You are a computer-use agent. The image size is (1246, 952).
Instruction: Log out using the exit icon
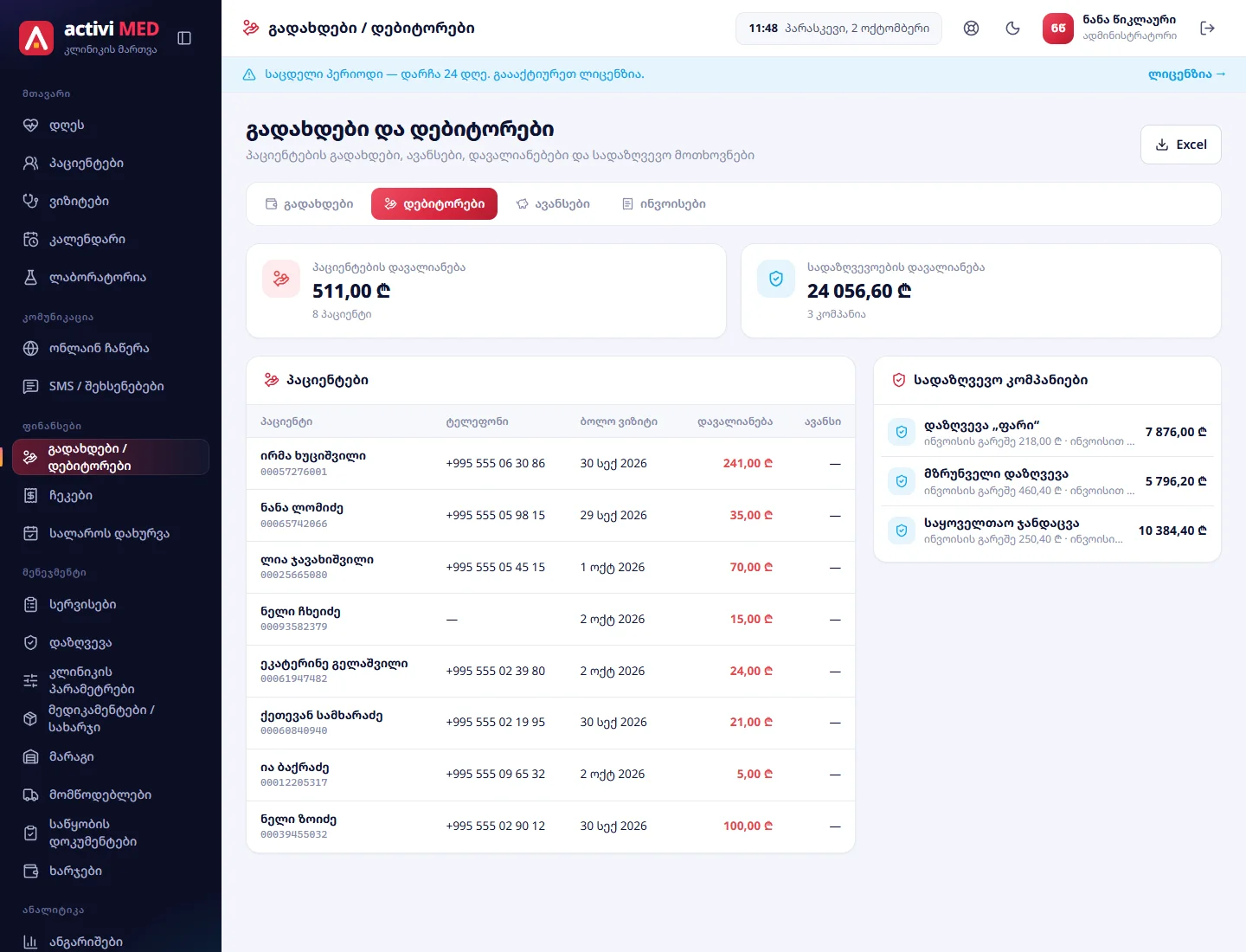tap(1207, 29)
